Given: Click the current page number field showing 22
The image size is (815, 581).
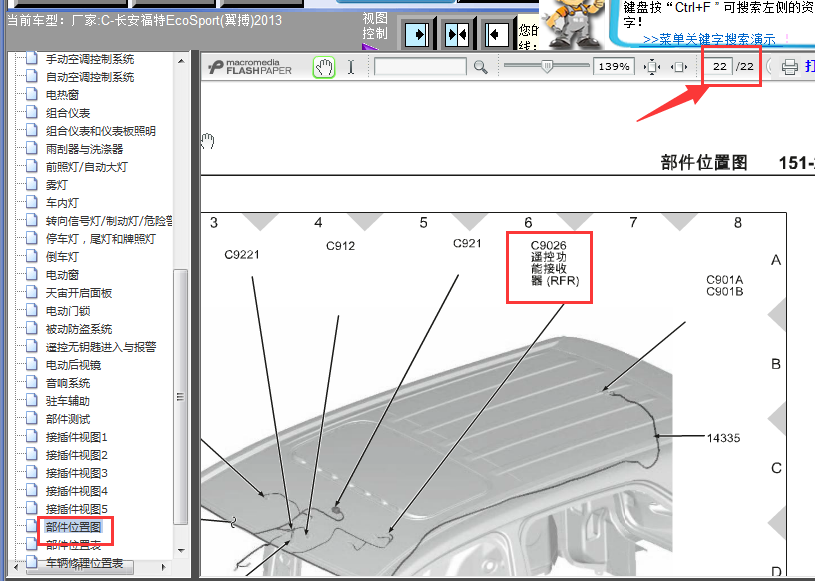Looking at the screenshot, I should tap(719, 67).
